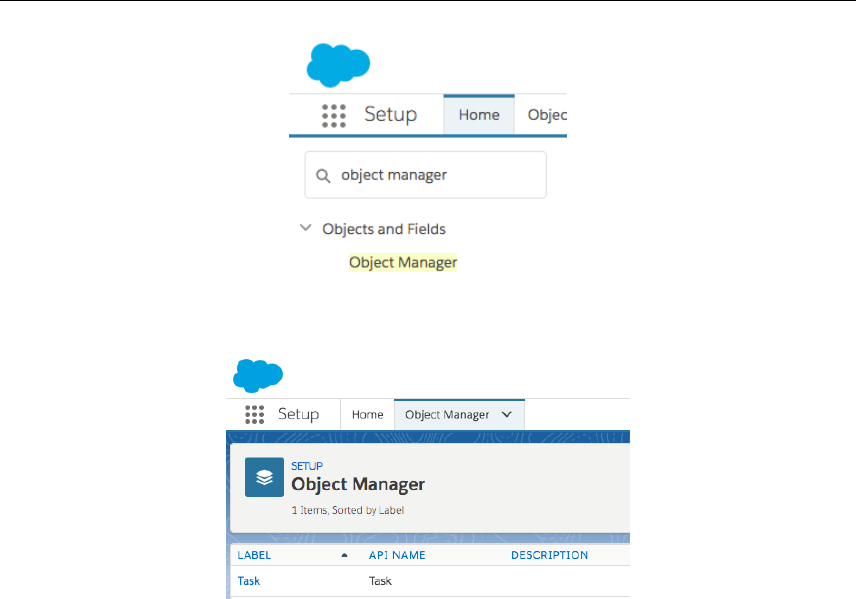Click the search magnifier icon in Quick Find
Viewport: 856px width, 599px height.
[323, 176]
